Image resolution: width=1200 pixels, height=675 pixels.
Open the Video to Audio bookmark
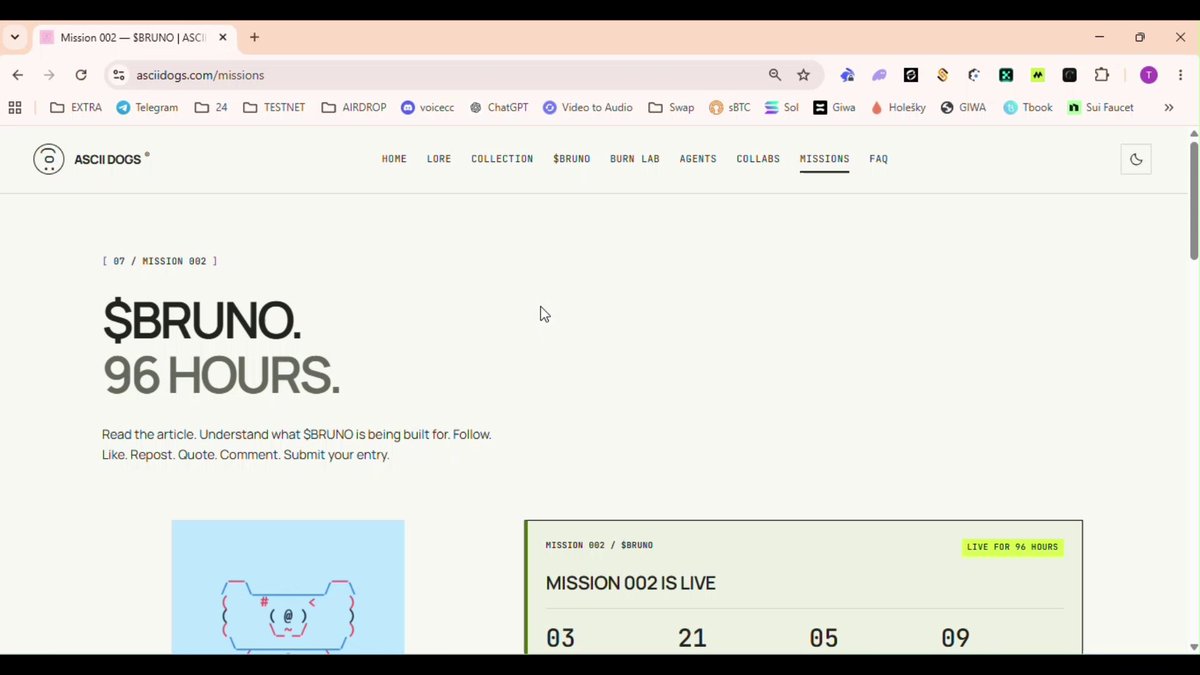(588, 107)
